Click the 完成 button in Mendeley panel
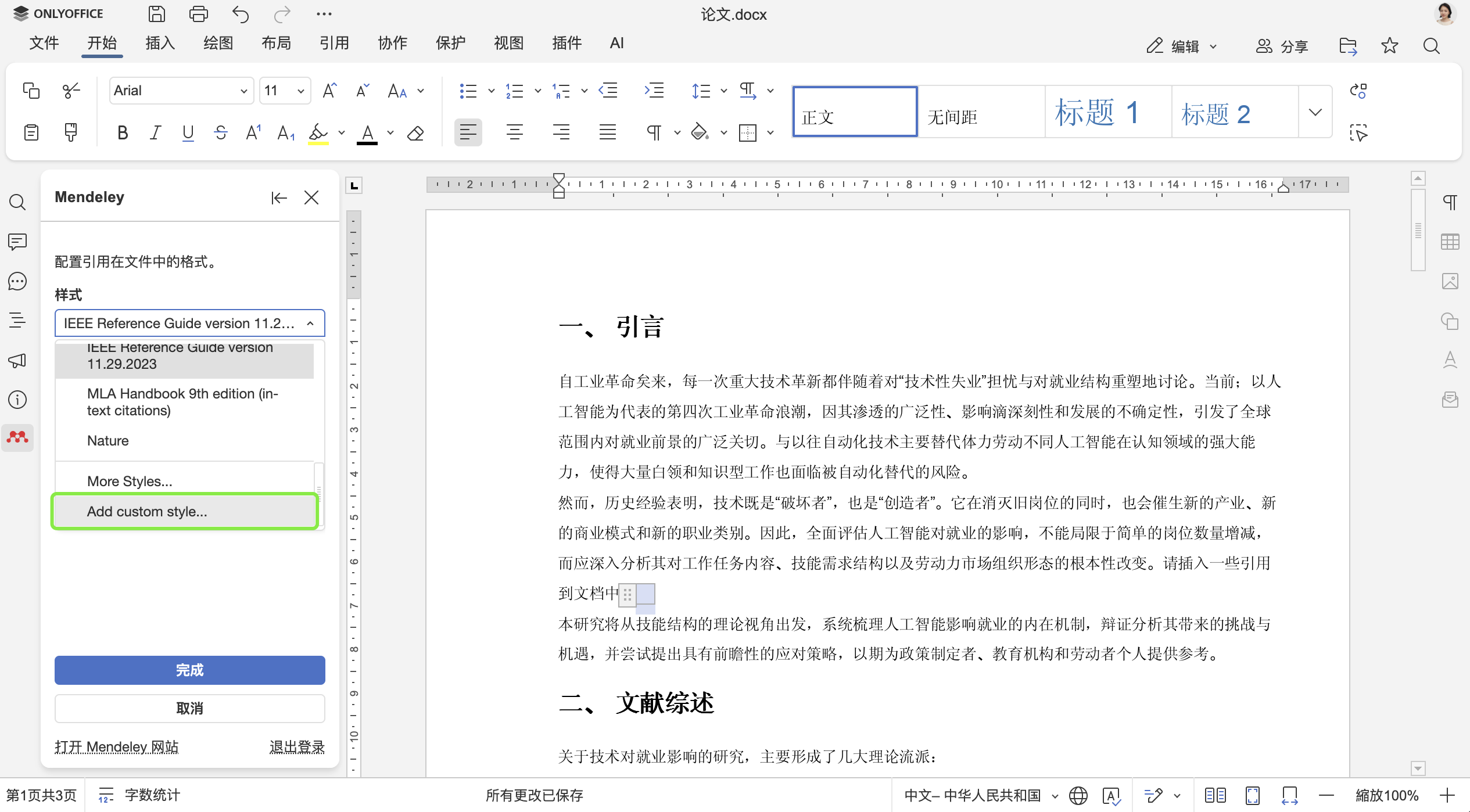 (190, 670)
